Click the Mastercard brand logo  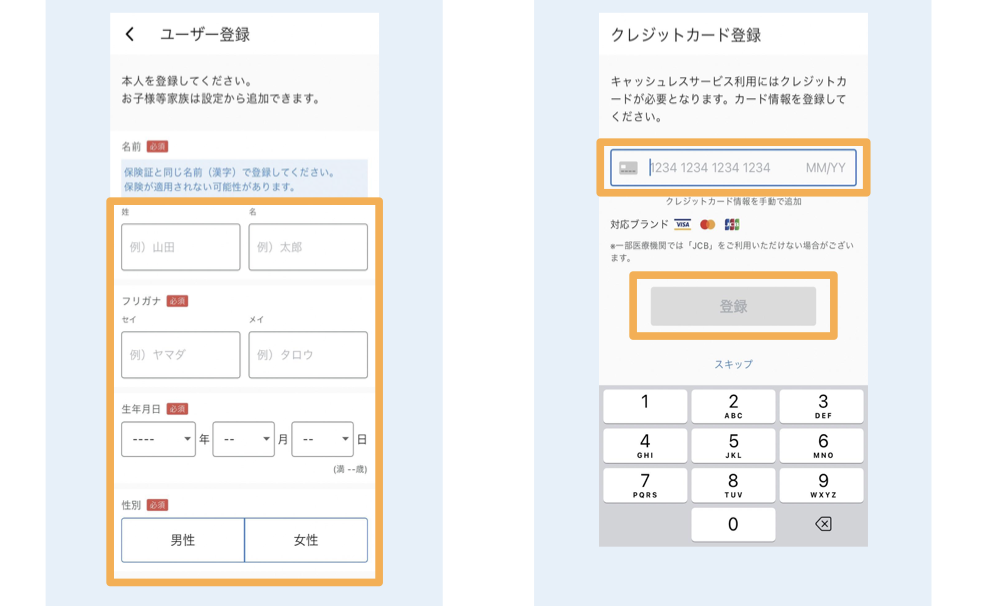pos(707,225)
